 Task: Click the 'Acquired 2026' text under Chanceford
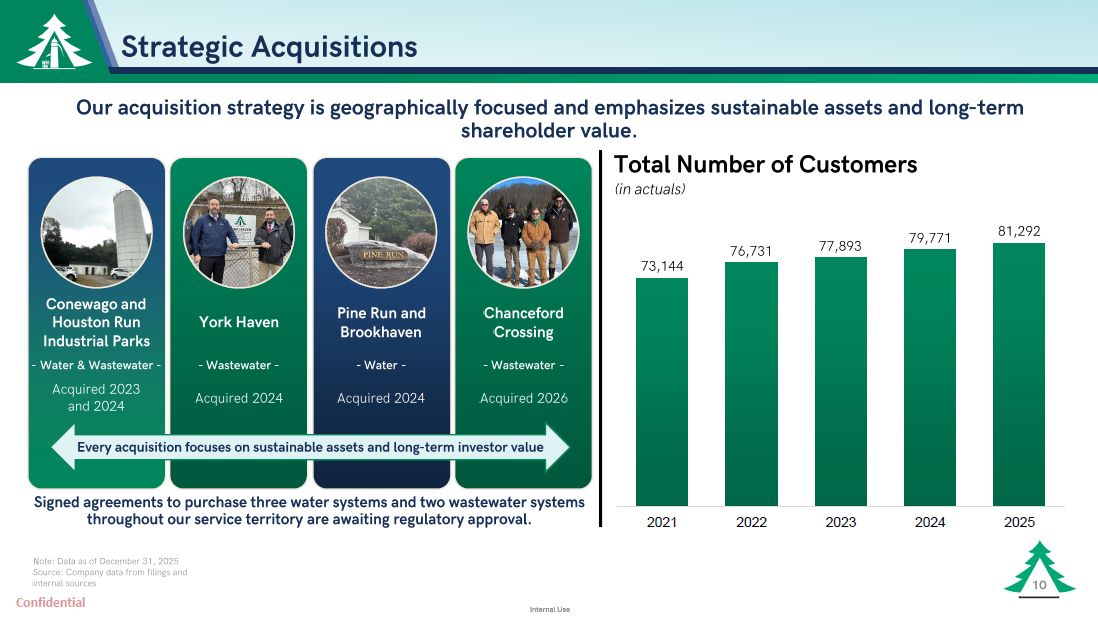[523, 398]
